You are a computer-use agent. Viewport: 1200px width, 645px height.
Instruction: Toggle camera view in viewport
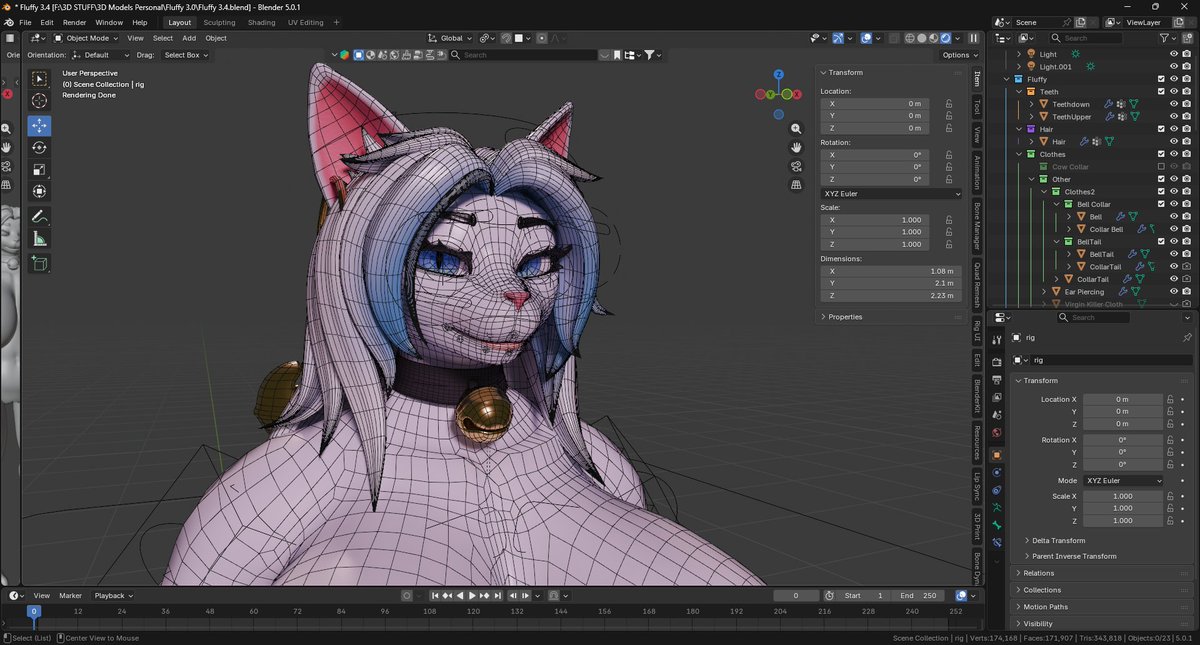point(796,166)
